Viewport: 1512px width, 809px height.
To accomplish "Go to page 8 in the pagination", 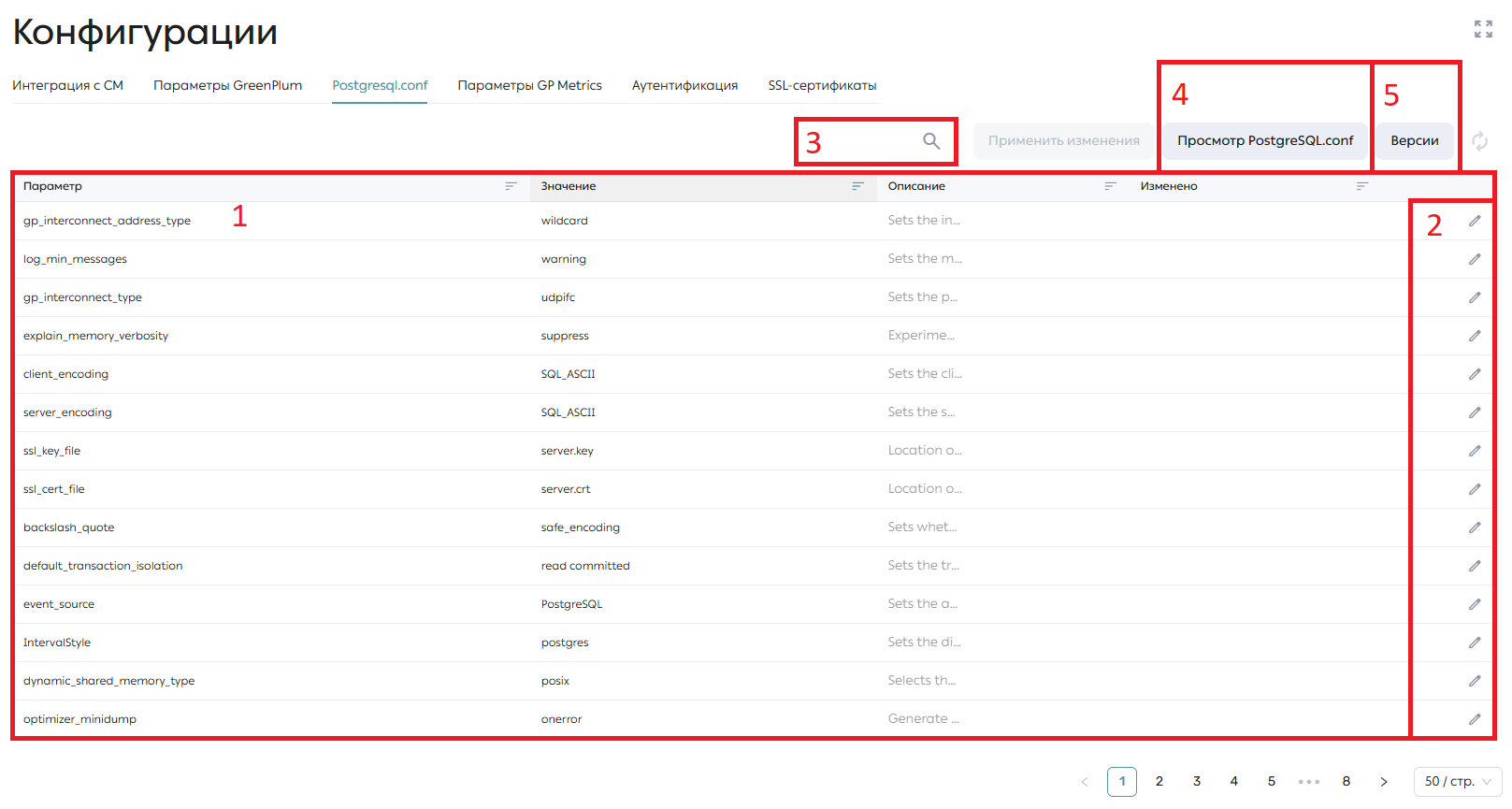I will click(1346, 782).
